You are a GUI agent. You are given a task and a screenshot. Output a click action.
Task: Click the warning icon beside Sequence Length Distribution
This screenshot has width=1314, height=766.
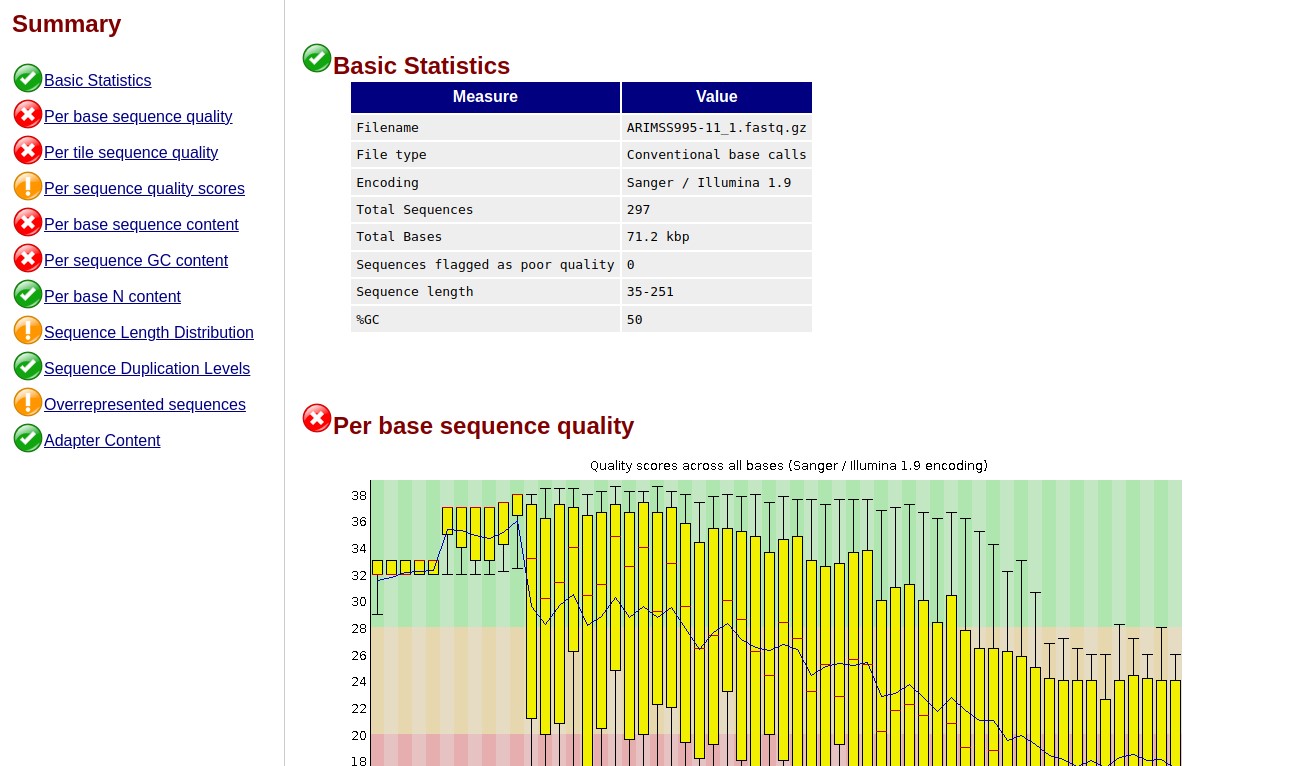28,330
